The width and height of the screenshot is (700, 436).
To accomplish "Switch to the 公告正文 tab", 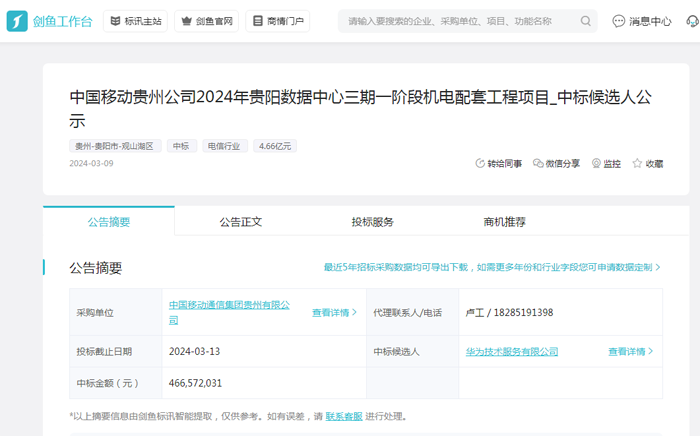I will coord(240,222).
